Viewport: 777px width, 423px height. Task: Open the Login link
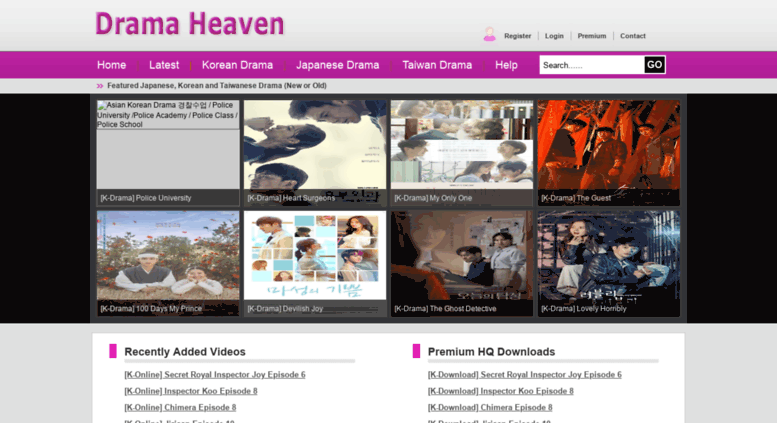[x=554, y=36]
